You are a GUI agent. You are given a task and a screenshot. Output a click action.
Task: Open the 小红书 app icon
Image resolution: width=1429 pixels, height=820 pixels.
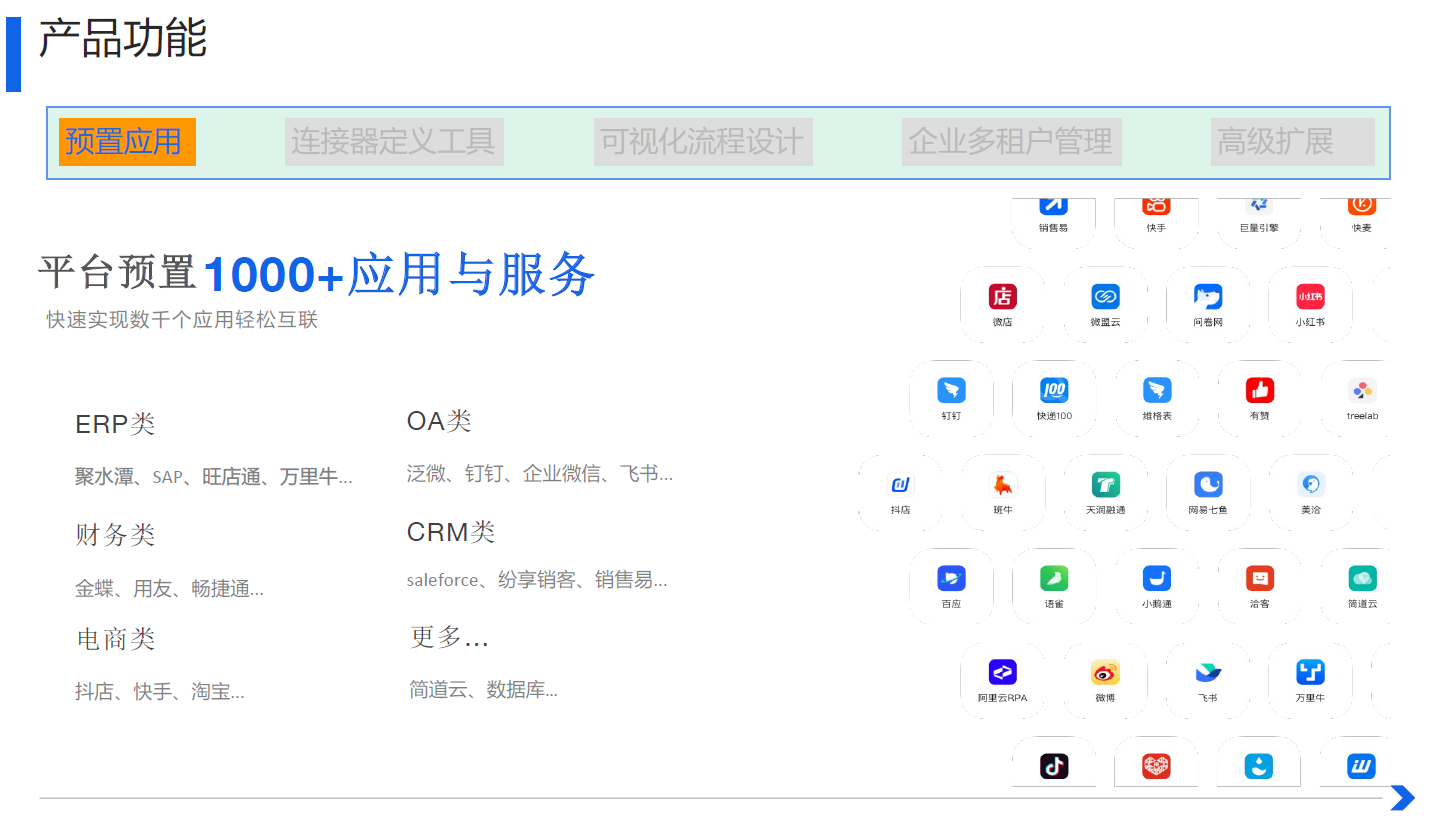click(1310, 297)
